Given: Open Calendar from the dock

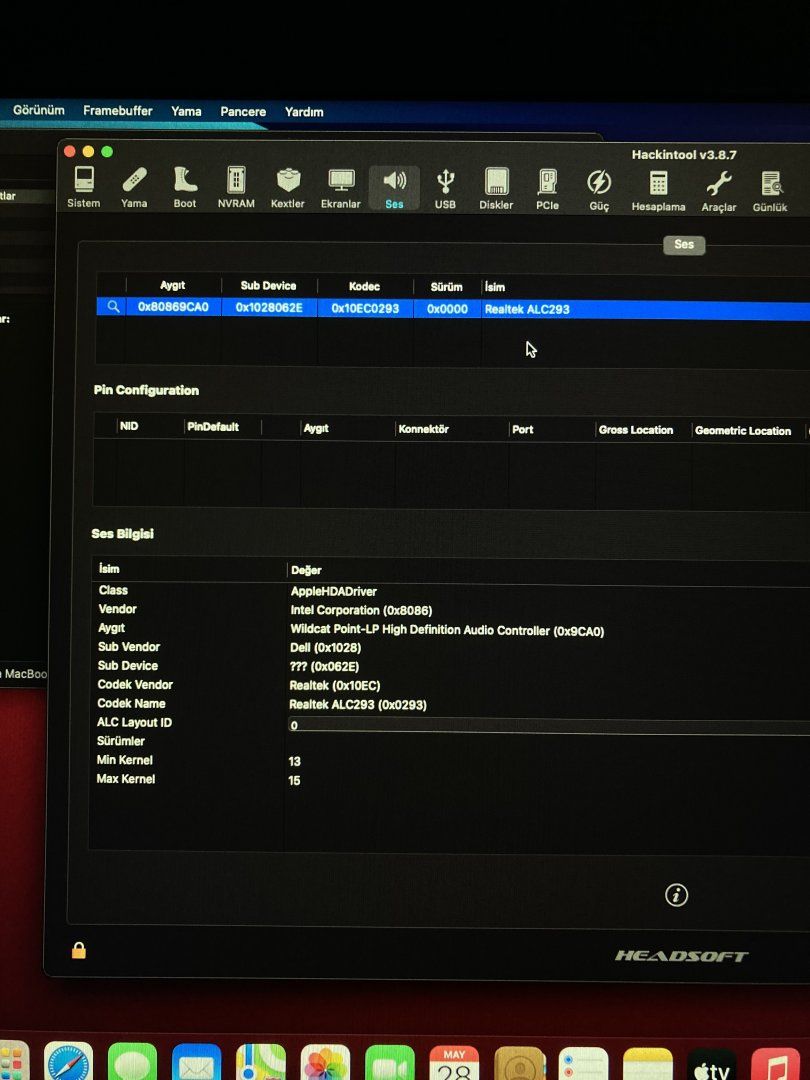Looking at the screenshot, I should click(x=454, y=1063).
